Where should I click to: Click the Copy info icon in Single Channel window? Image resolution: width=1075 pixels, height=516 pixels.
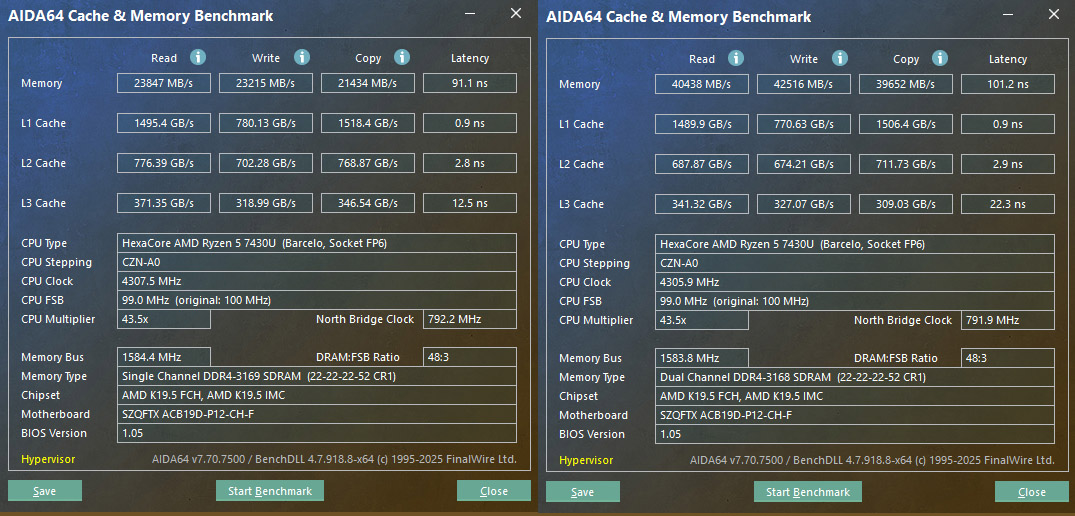[402, 58]
